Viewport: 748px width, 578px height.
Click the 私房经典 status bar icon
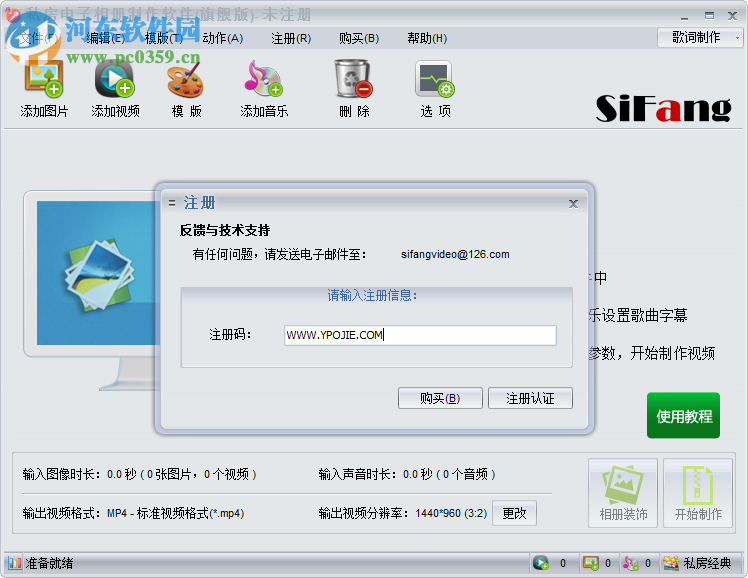[x=671, y=563]
